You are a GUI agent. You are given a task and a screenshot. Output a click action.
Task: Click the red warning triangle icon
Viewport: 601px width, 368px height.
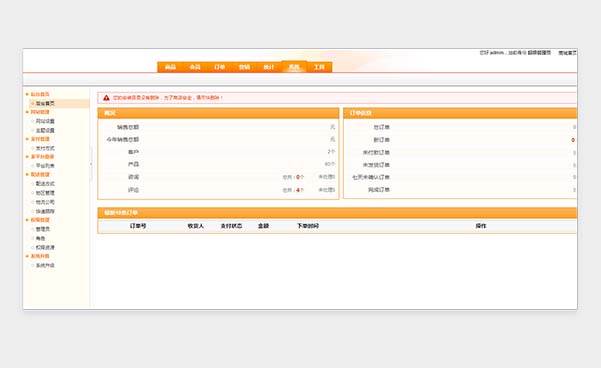click(106, 98)
